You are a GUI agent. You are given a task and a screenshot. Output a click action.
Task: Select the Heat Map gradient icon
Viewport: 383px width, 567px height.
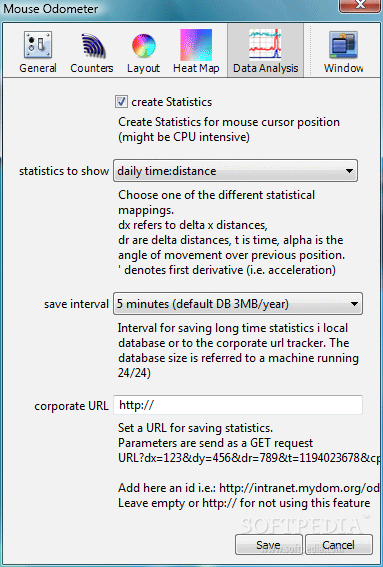tap(196, 45)
